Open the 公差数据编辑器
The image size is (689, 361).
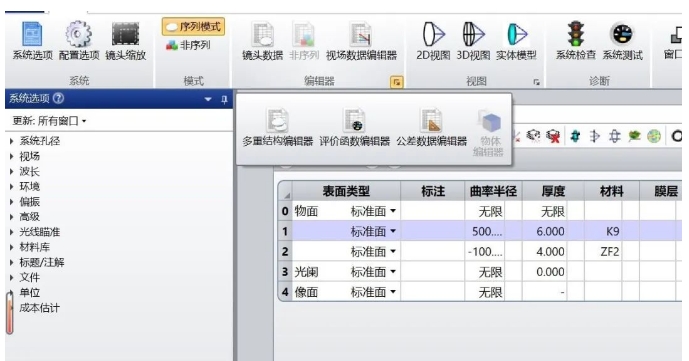(432, 127)
